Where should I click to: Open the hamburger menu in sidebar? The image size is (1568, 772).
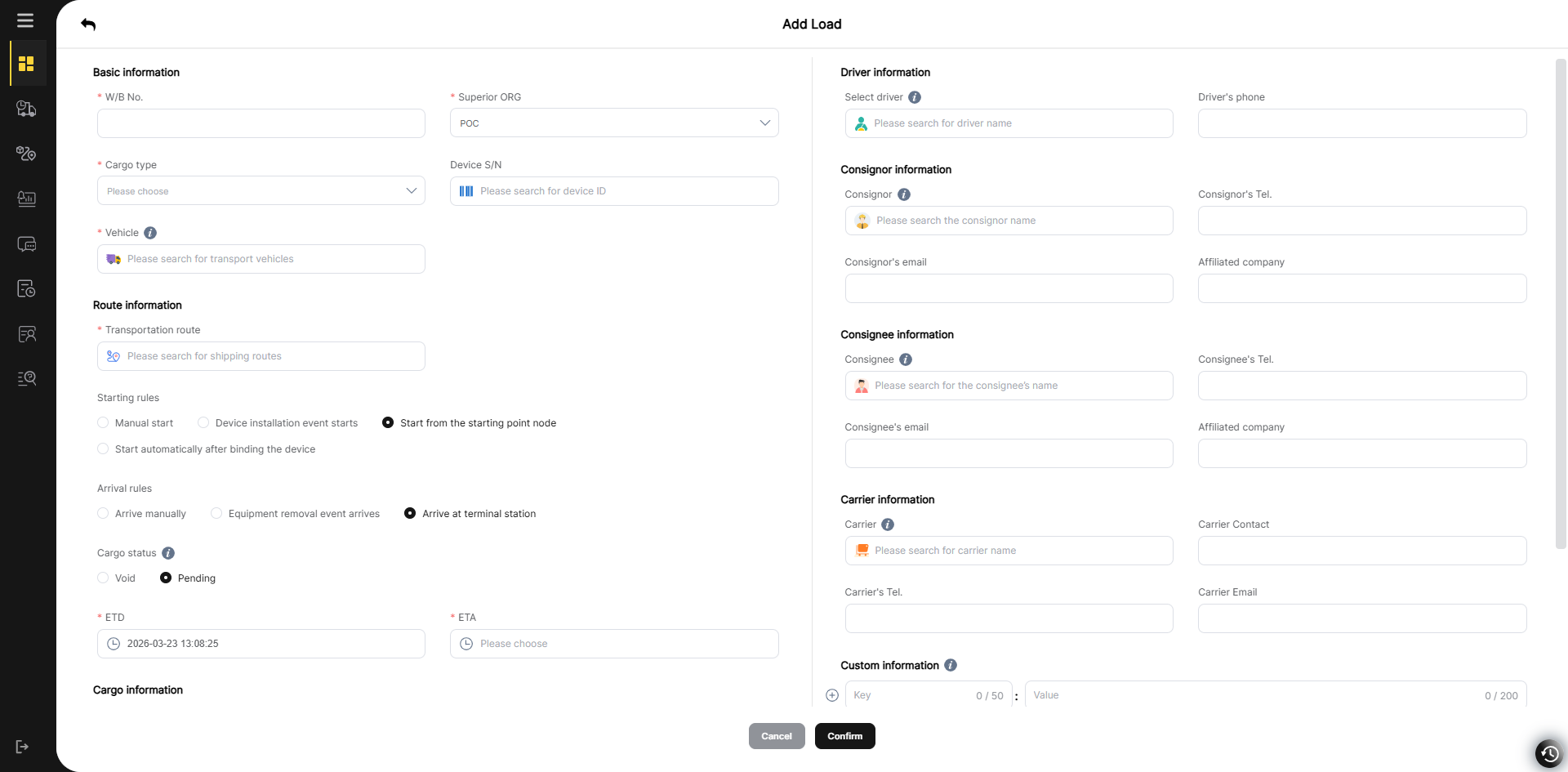pos(25,20)
